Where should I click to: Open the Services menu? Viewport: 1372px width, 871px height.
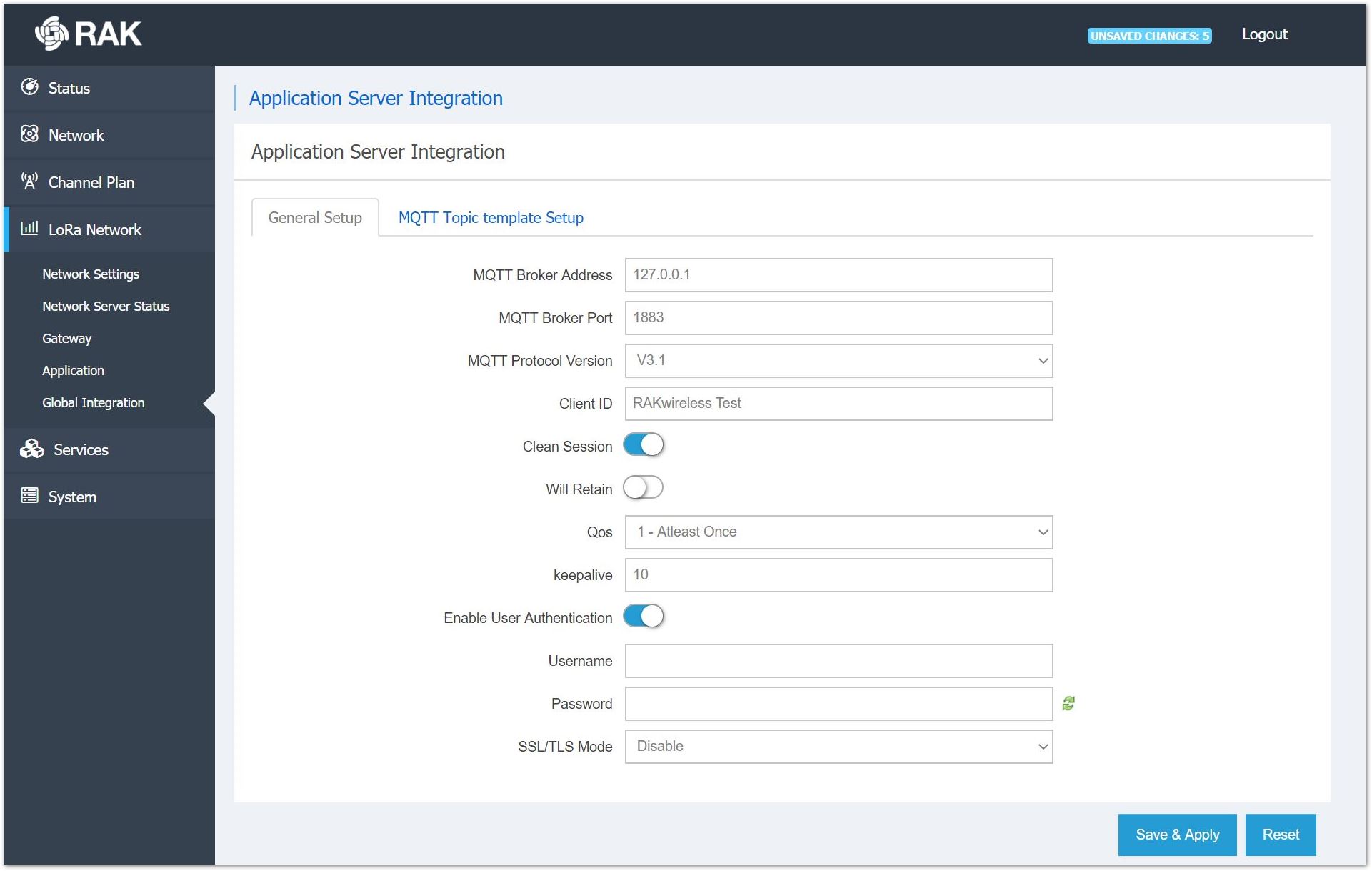pos(109,449)
